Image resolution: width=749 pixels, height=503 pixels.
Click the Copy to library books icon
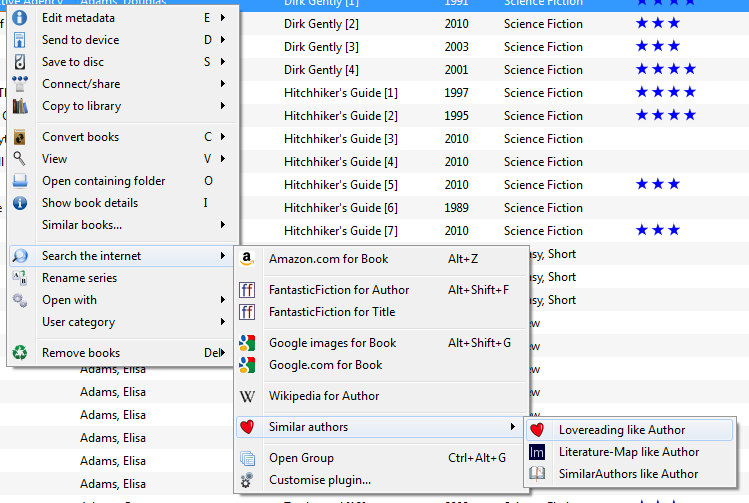pyautogui.click(x=20, y=106)
